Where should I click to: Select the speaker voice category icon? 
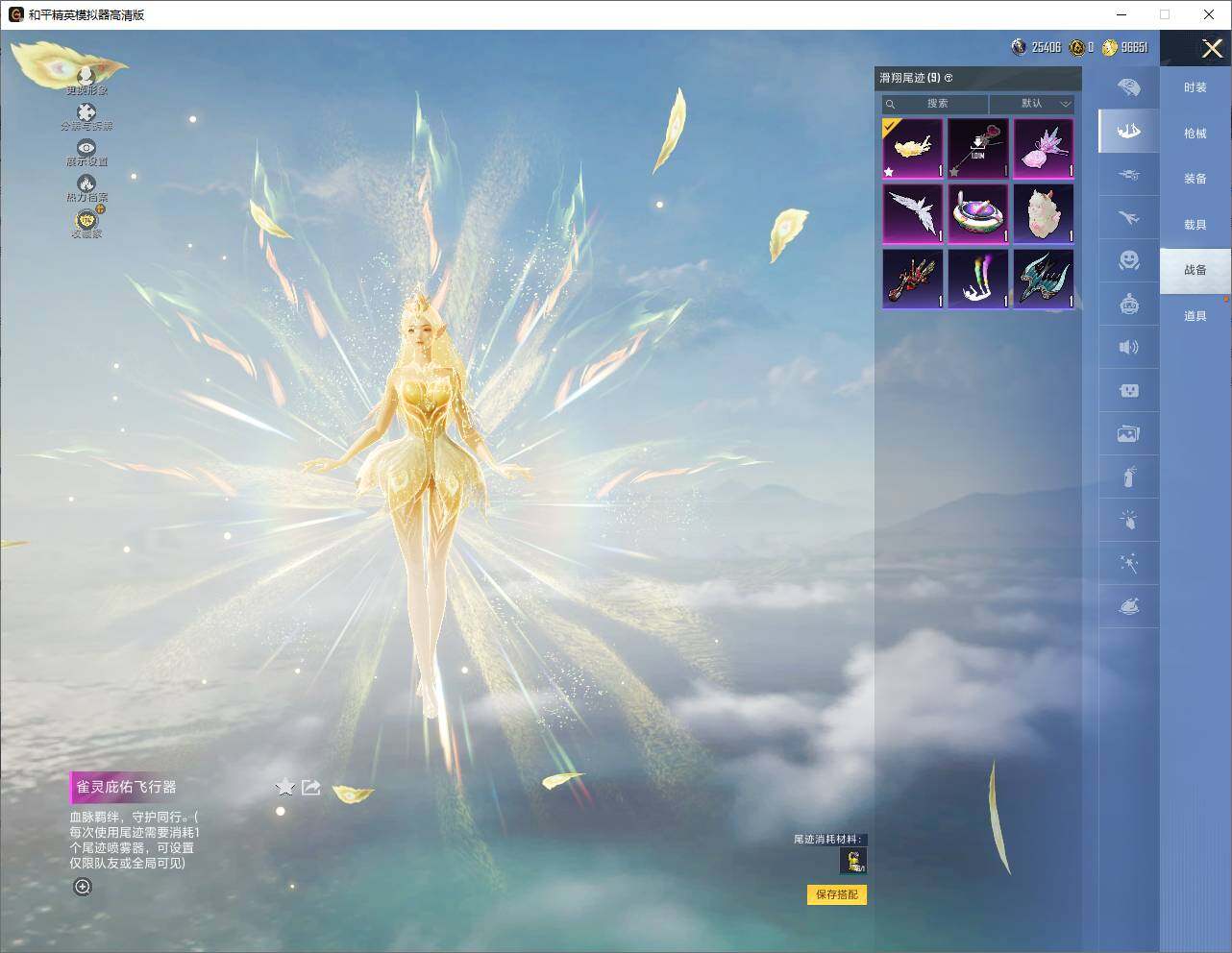pyautogui.click(x=1129, y=347)
